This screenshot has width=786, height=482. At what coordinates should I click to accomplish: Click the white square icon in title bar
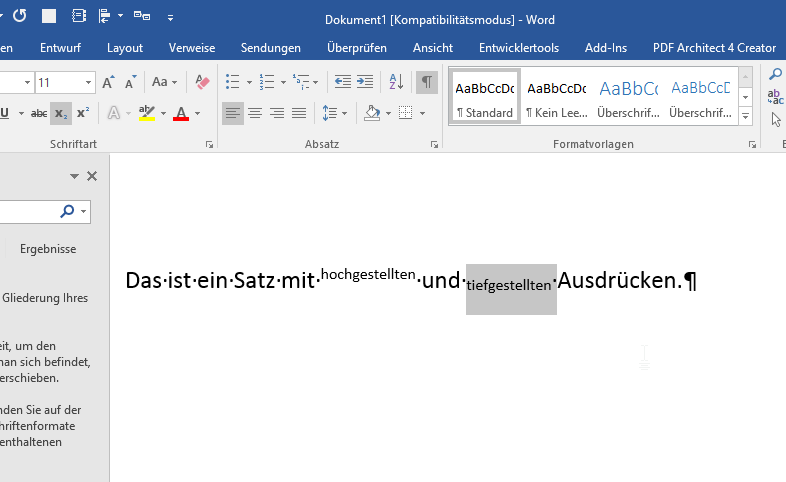click(49, 16)
